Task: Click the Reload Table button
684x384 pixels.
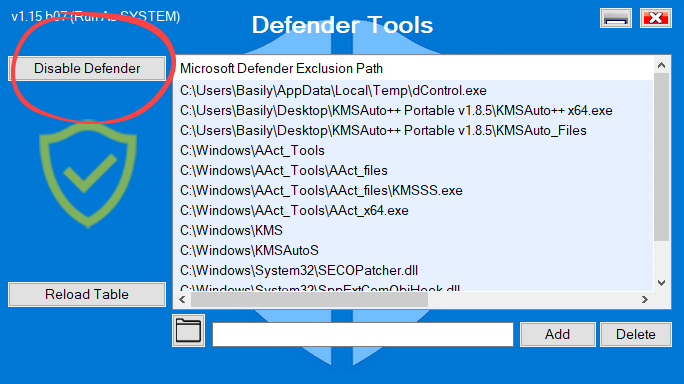Action: pyautogui.click(x=87, y=295)
